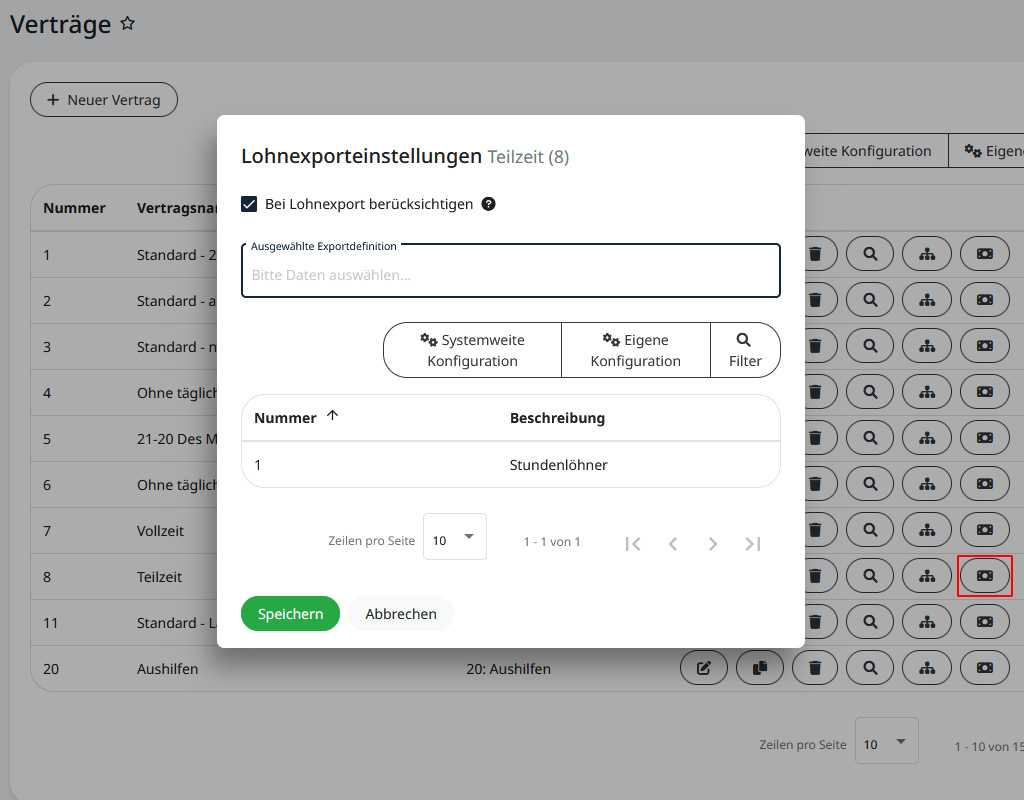This screenshot has width=1024, height=800.
Task: Click the Filter button in dialog
Action: tap(745, 350)
